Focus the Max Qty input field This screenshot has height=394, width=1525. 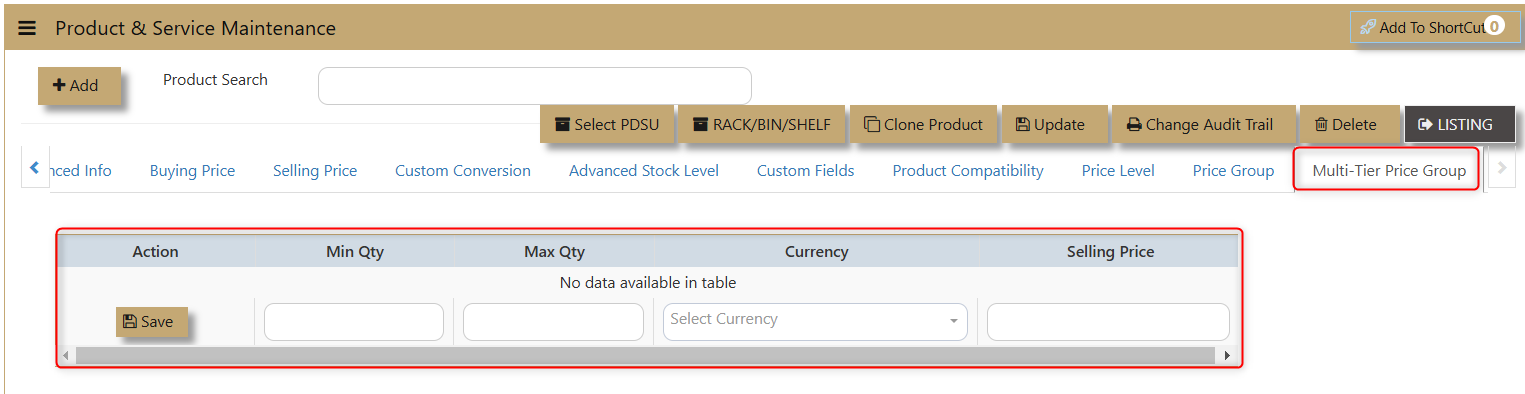click(553, 322)
